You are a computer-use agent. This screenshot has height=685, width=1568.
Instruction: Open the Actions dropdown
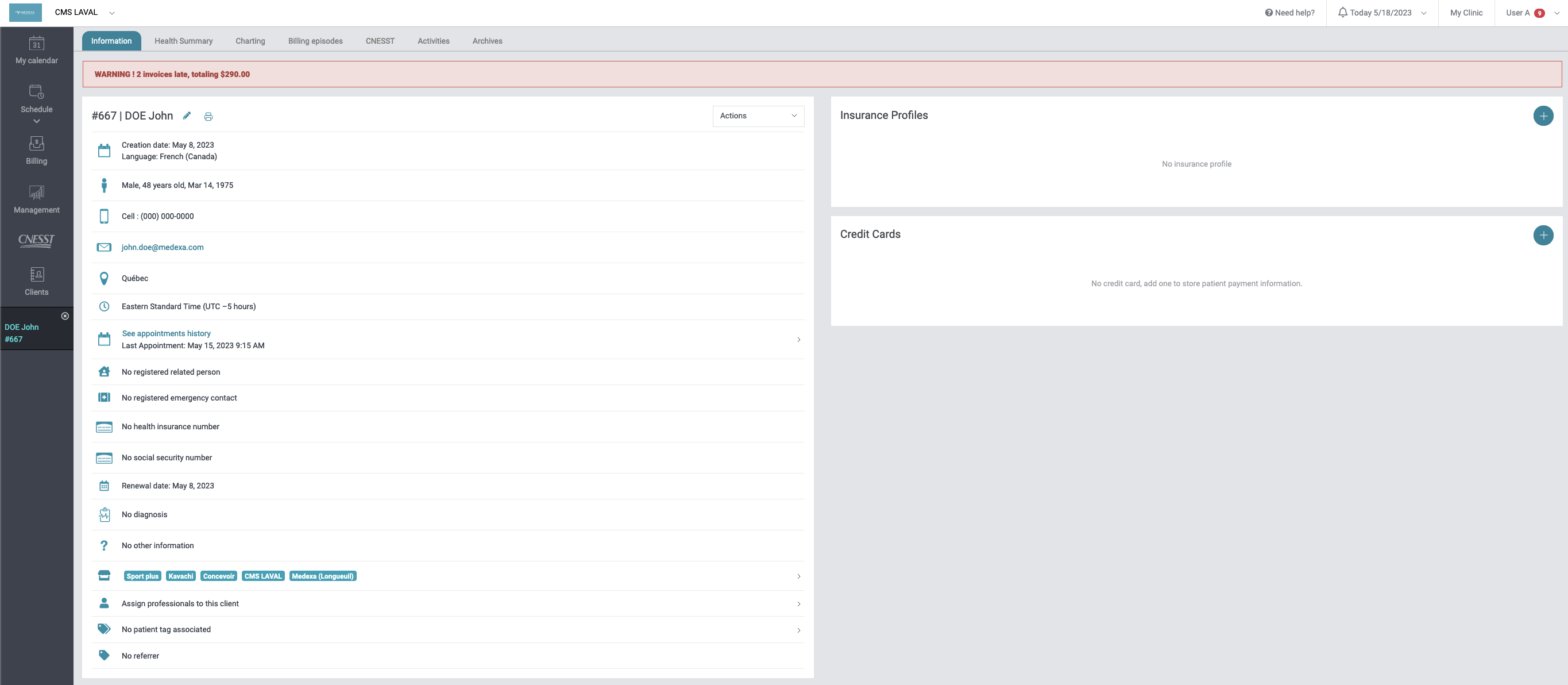point(758,116)
